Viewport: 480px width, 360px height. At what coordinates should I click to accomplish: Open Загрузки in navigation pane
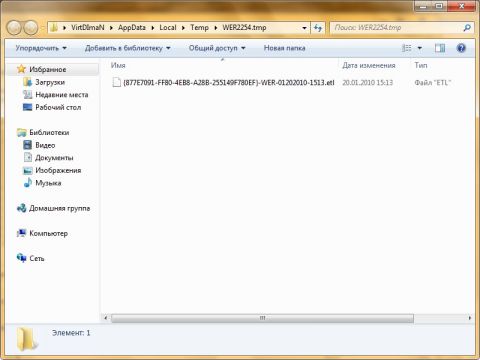tap(50, 82)
